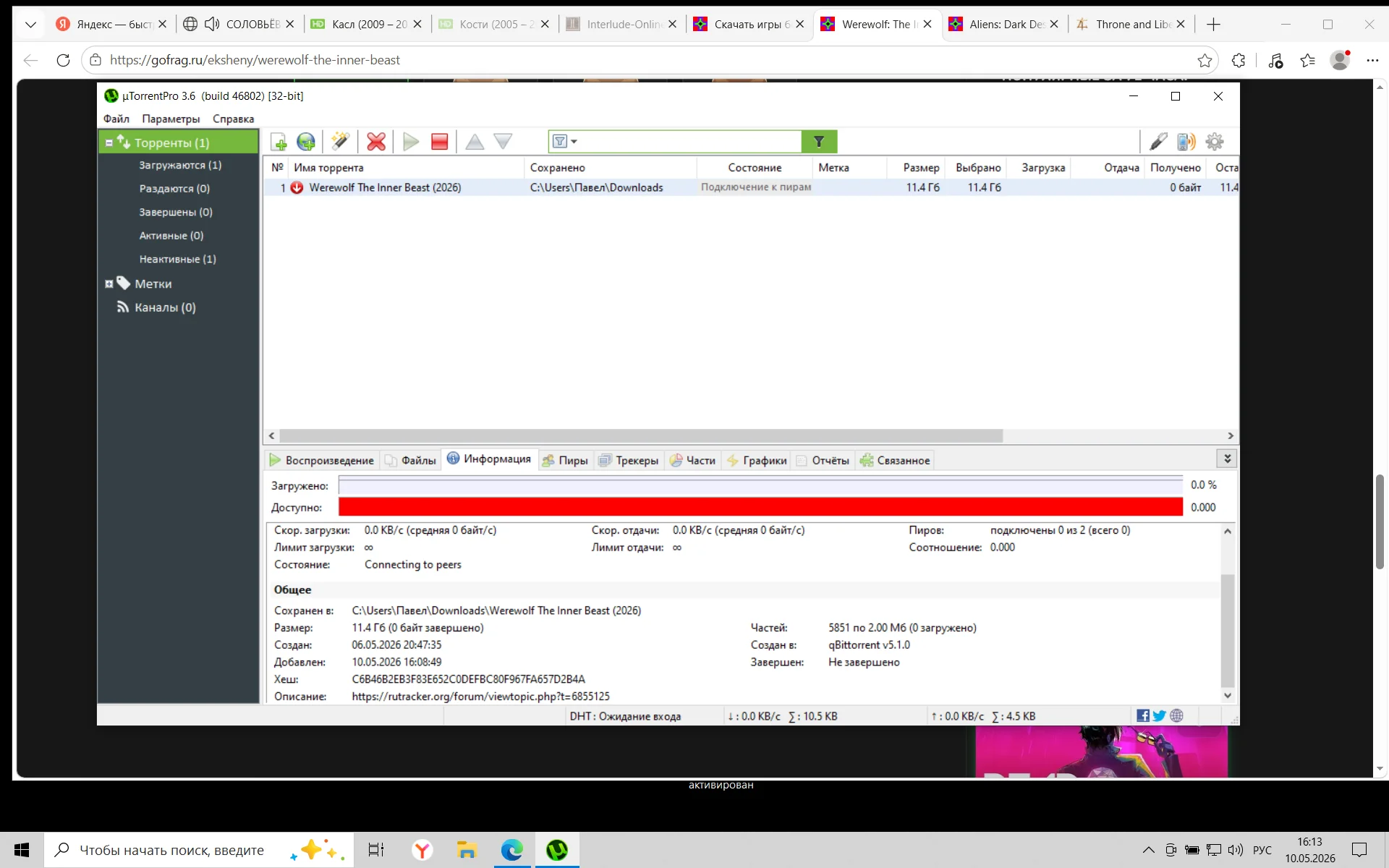The width and height of the screenshot is (1389, 868).
Task: Select the Загружаются (1) category
Action: coord(180,166)
